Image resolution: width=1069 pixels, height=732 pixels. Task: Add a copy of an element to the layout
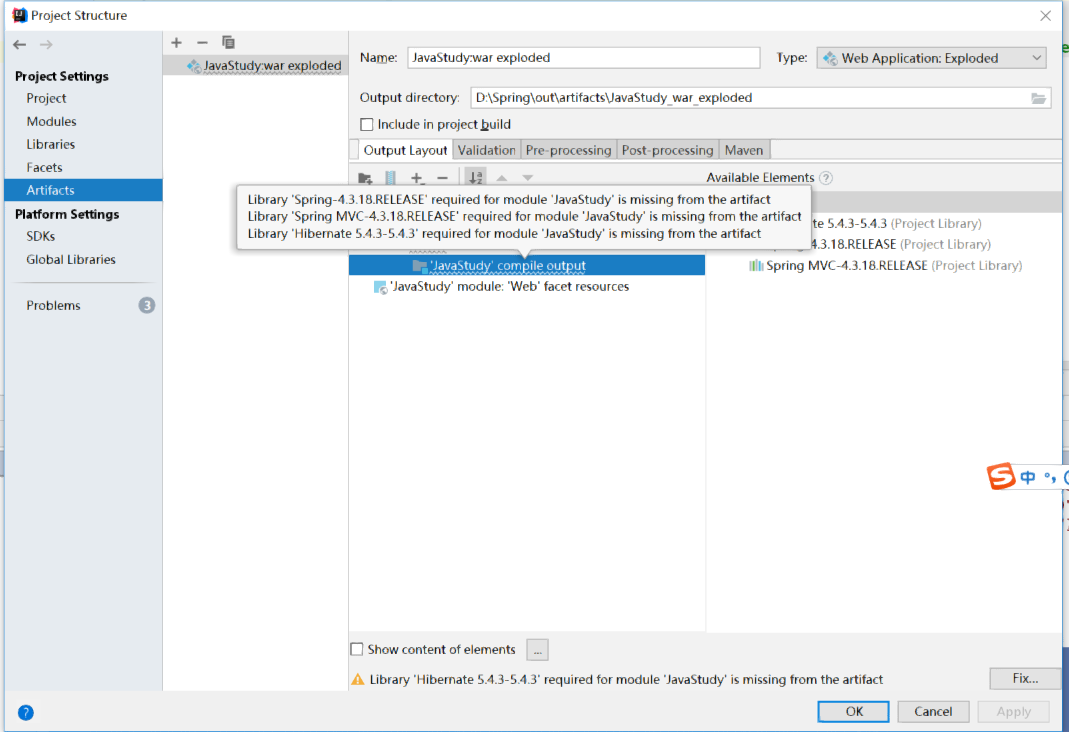pyautogui.click(x=417, y=179)
